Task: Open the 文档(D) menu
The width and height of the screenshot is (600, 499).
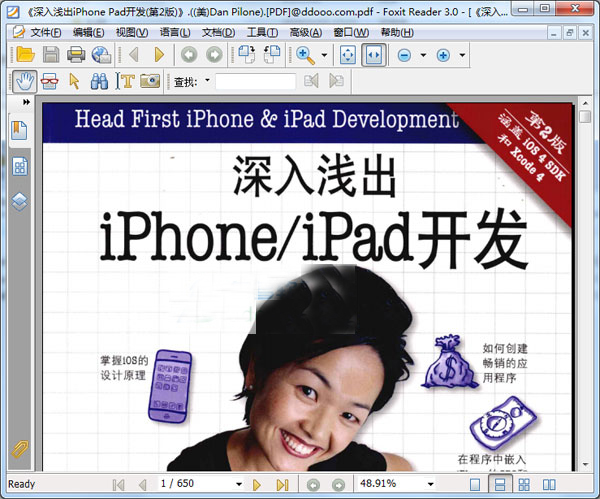Action: [218, 33]
